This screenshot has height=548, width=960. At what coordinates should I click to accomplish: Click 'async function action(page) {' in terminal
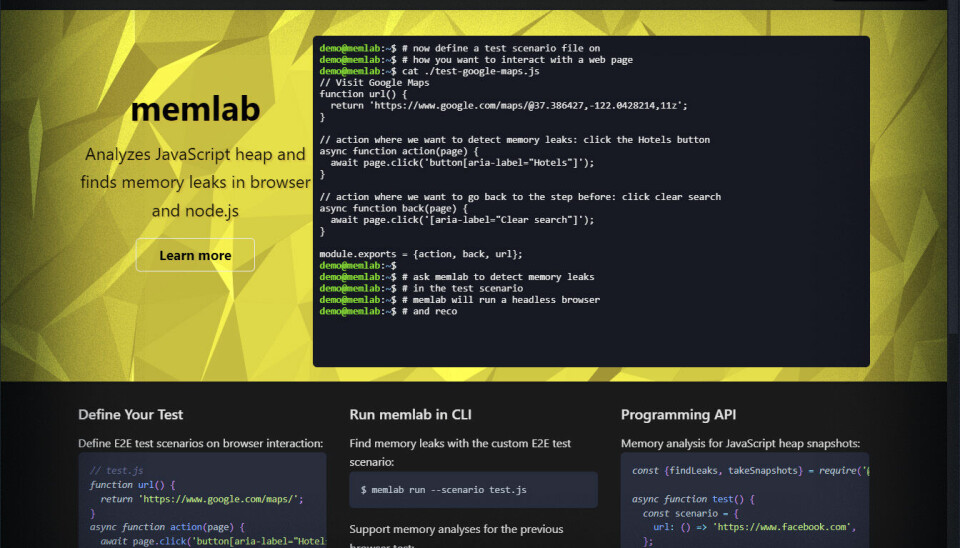point(399,151)
